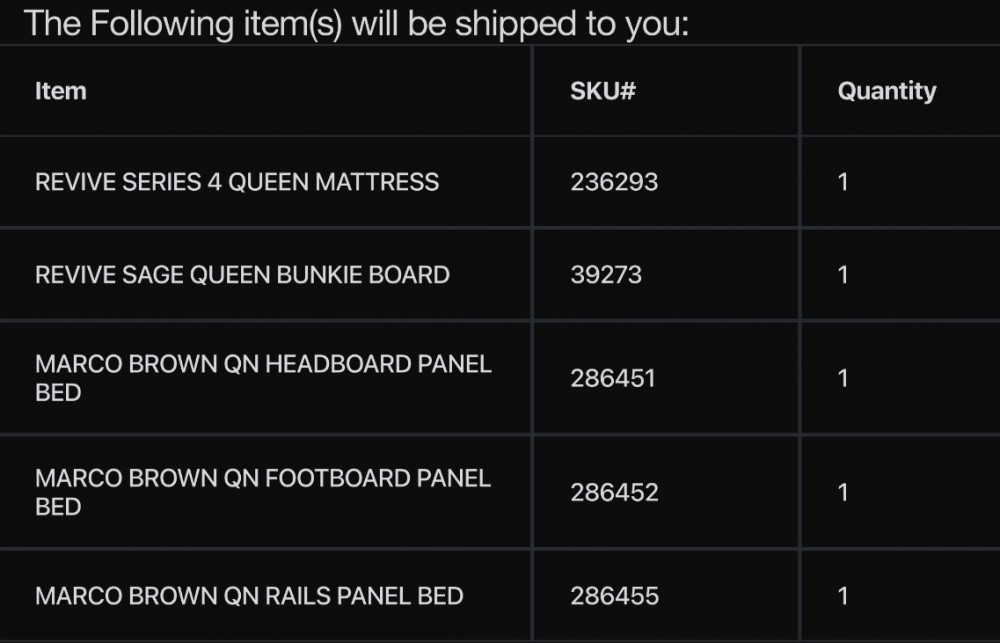
Task: Click the quantity for the Queen Mattress row
Action: [843, 182]
